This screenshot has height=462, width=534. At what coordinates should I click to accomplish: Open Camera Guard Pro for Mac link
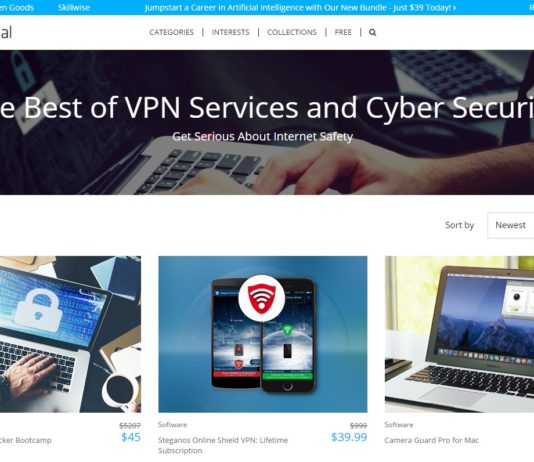[x=431, y=440]
